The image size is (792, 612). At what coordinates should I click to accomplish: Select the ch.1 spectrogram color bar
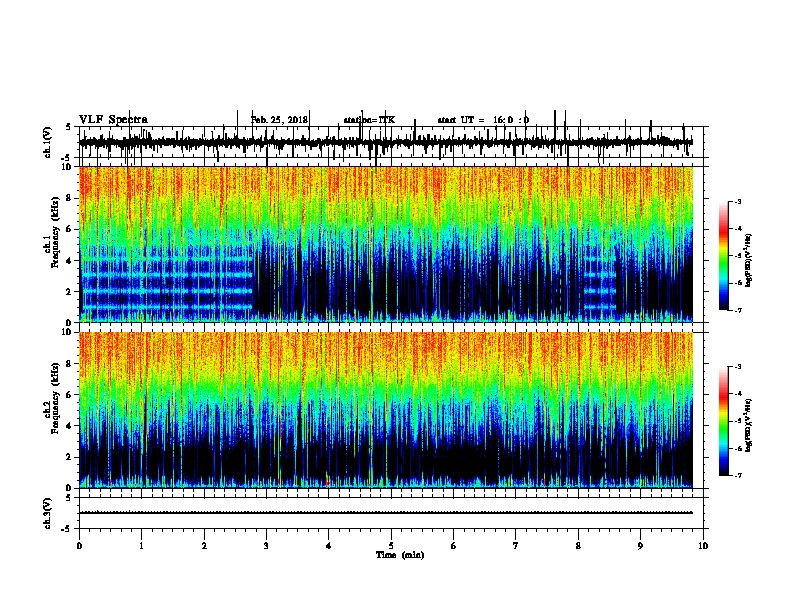coord(723,256)
